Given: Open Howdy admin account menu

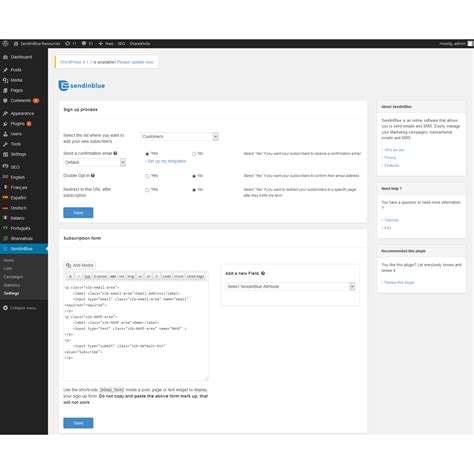Looking at the screenshot, I should tap(456, 44).
